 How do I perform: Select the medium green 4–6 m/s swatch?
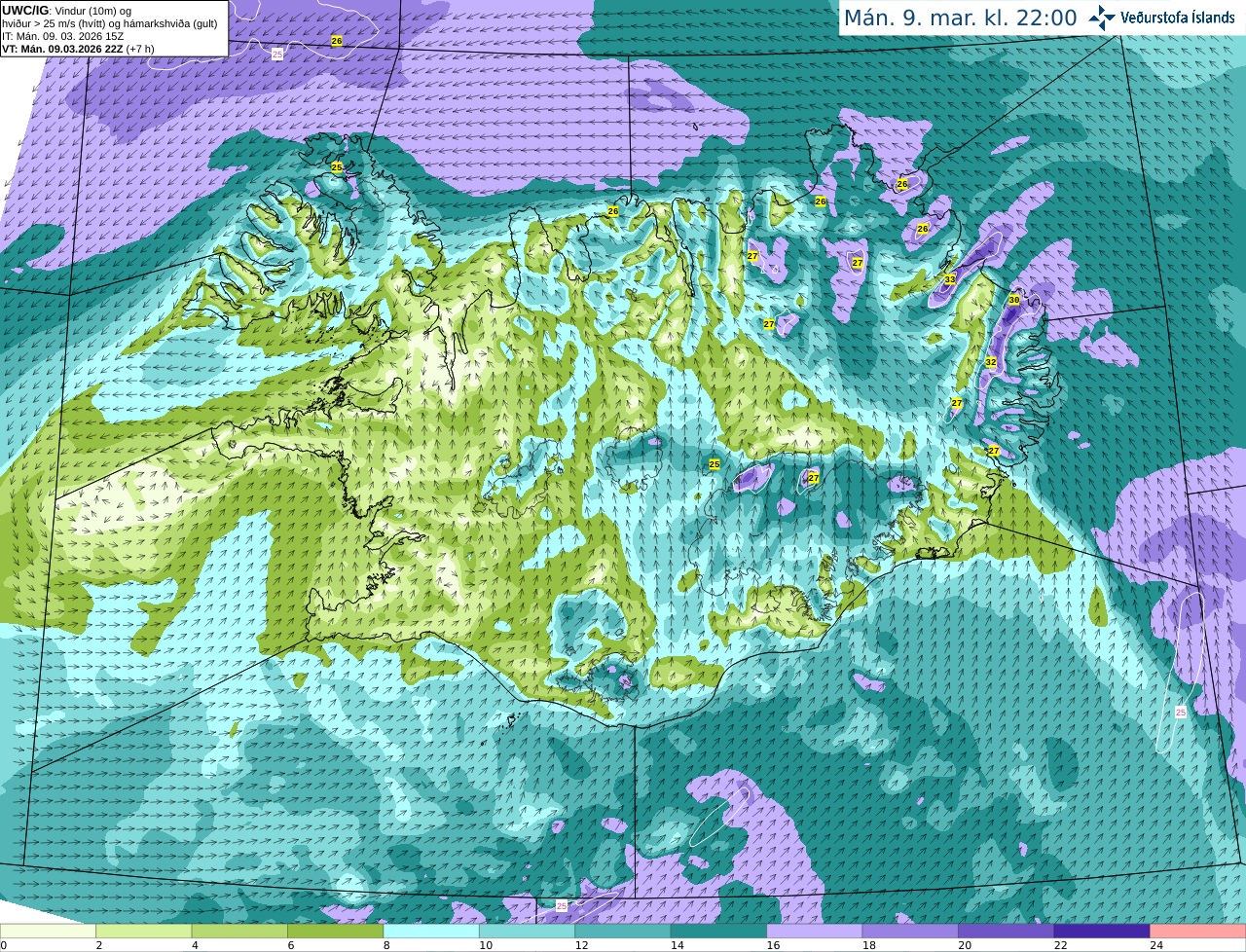click(x=239, y=931)
